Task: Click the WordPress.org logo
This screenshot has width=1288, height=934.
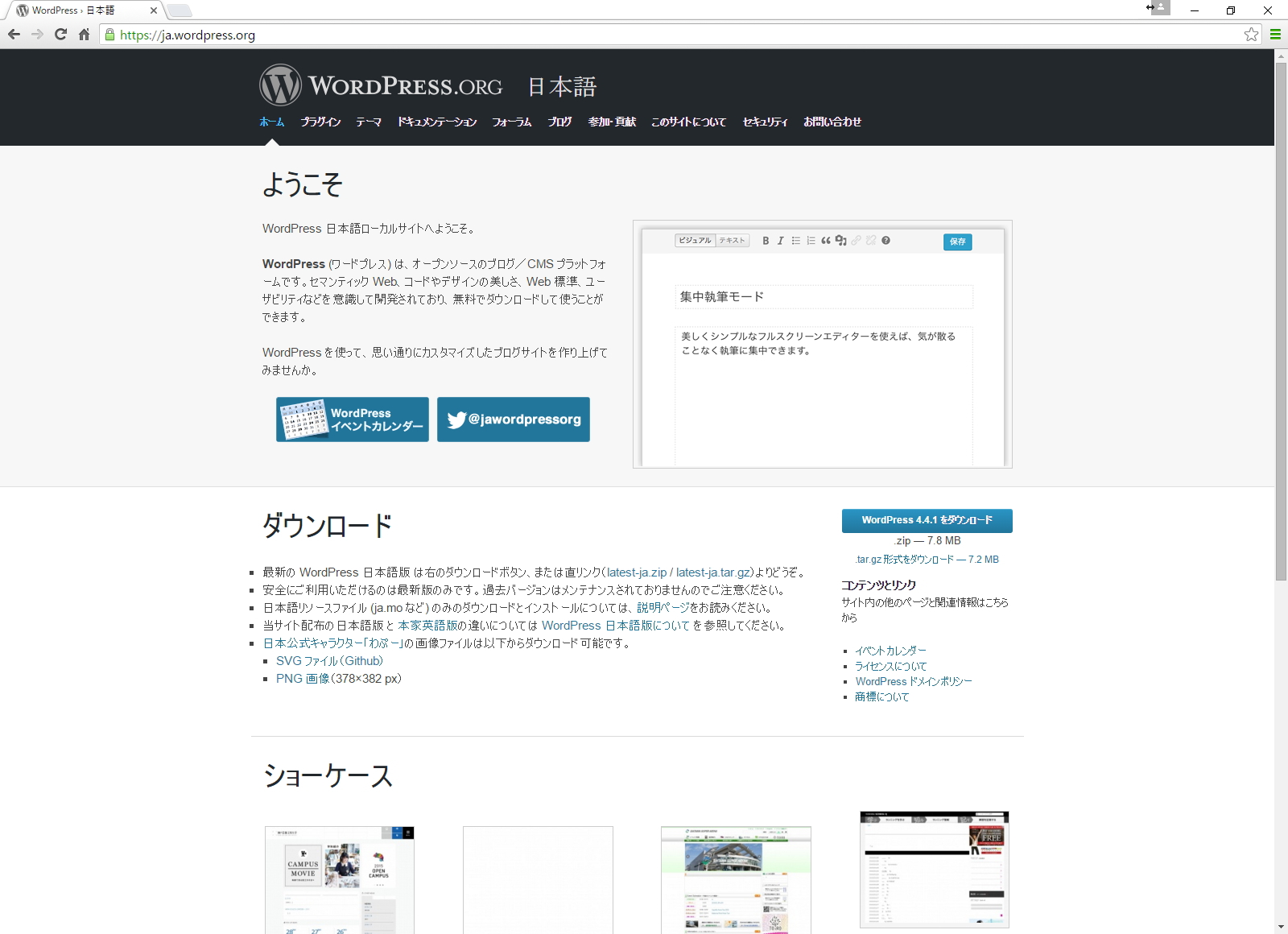Action: click(381, 85)
